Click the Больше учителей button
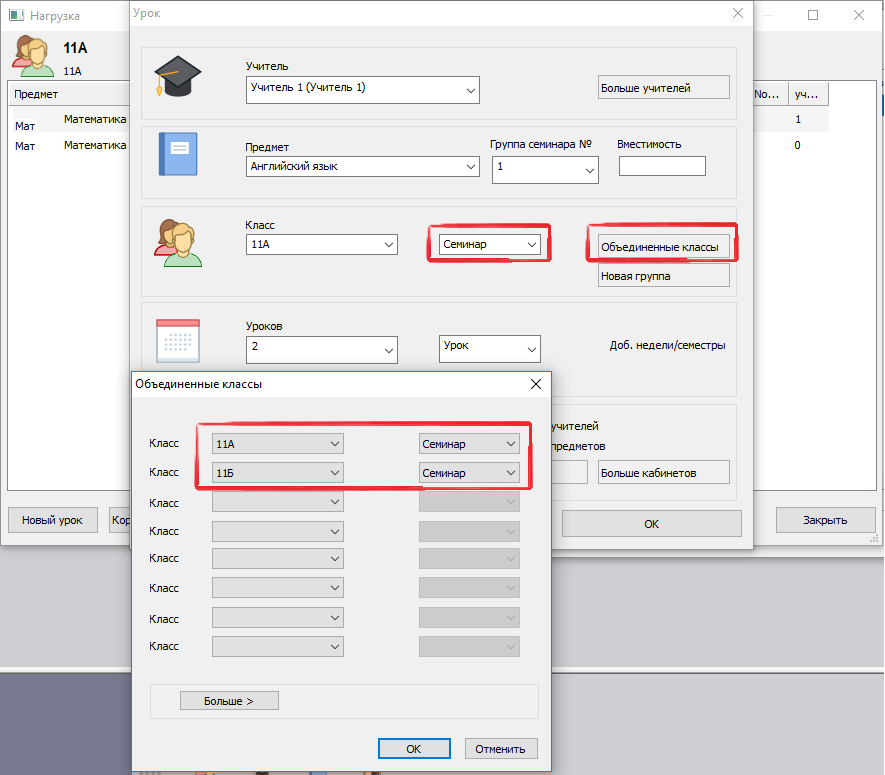This screenshot has width=885, height=775. click(x=663, y=88)
